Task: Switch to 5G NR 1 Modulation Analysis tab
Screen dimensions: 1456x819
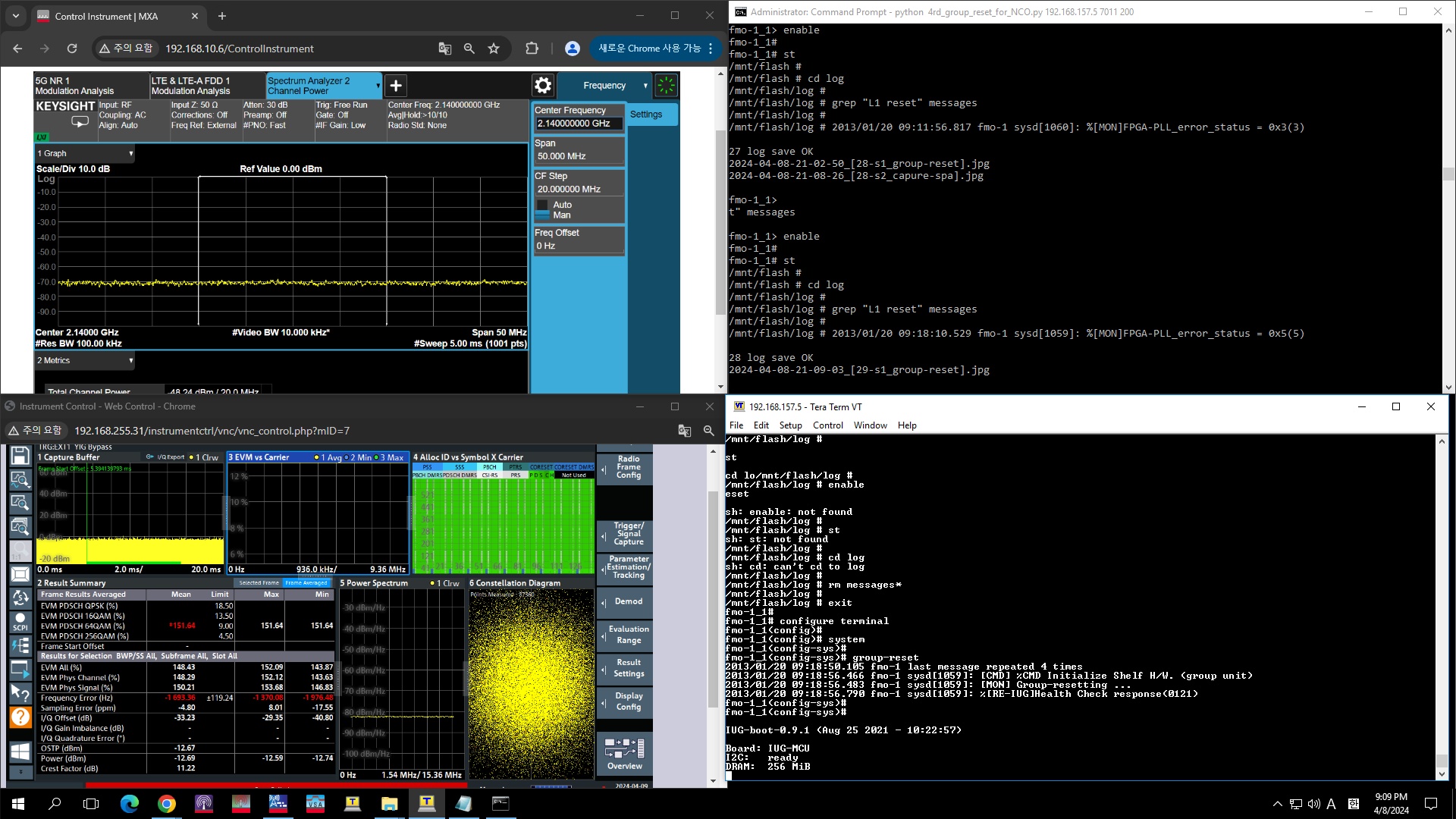Action: pos(91,86)
